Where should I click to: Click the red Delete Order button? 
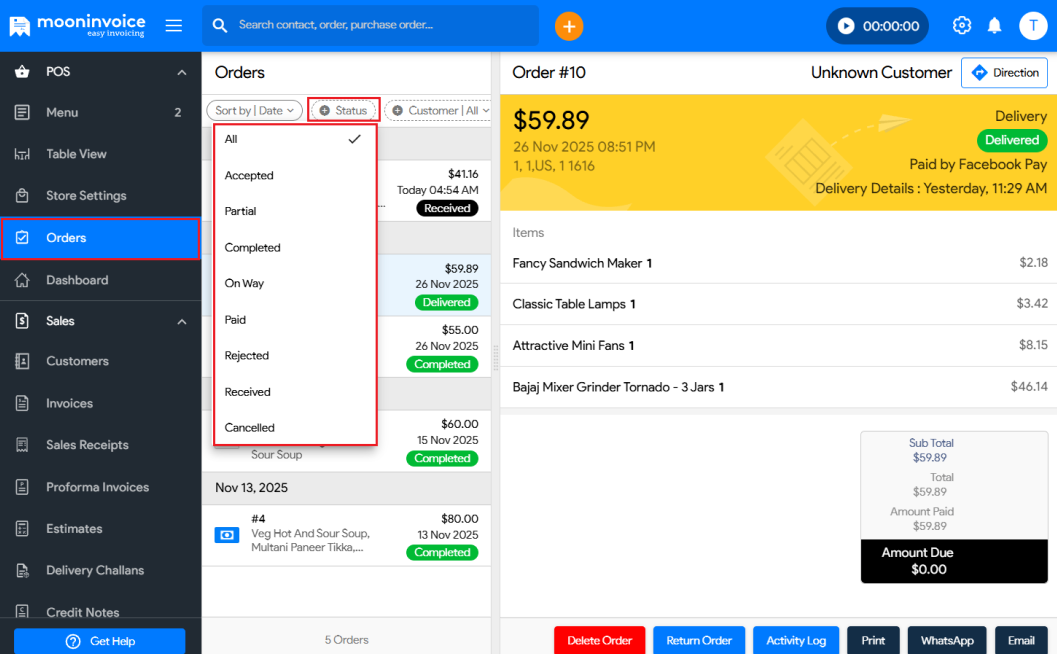599,640
